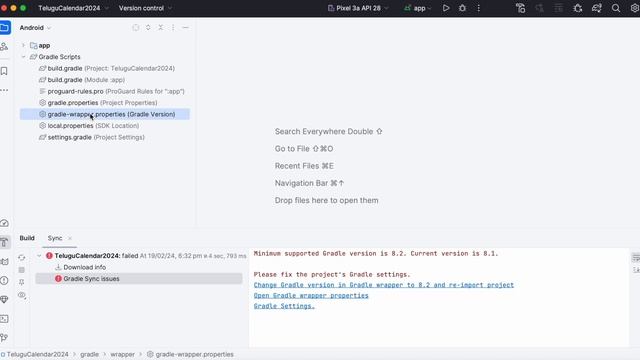Toggle soft-wrap icon in build output
This screenshot has height=360, width=640.
tap(636, 258)
